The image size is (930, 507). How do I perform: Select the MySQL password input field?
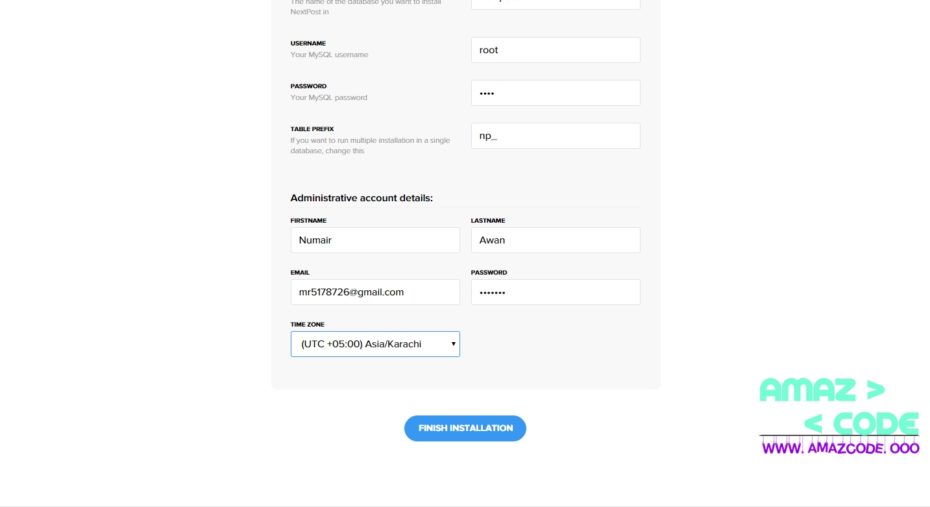[556, 93]
